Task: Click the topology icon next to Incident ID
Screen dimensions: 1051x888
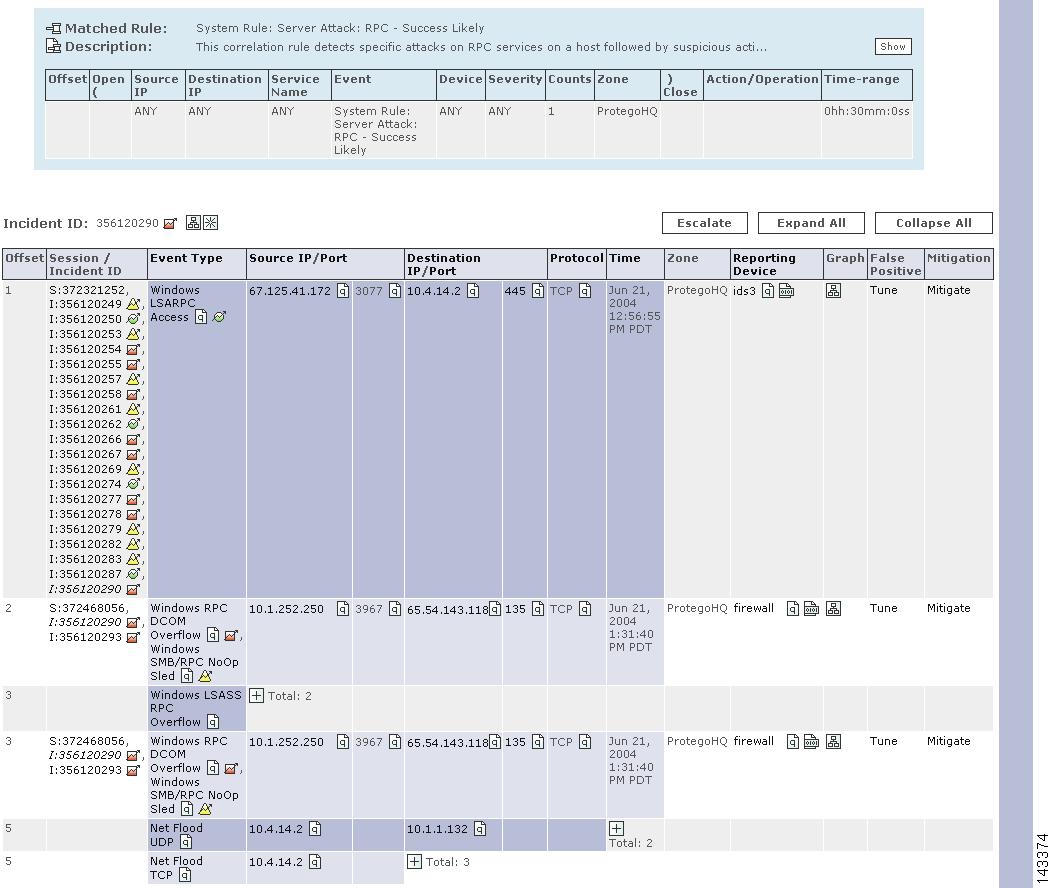Action: pos(194,223)
